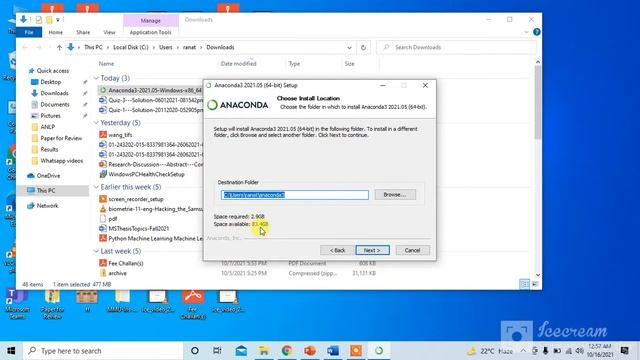
Task: Cancel the Anaconda installation
Action: [x=412, y=250]
